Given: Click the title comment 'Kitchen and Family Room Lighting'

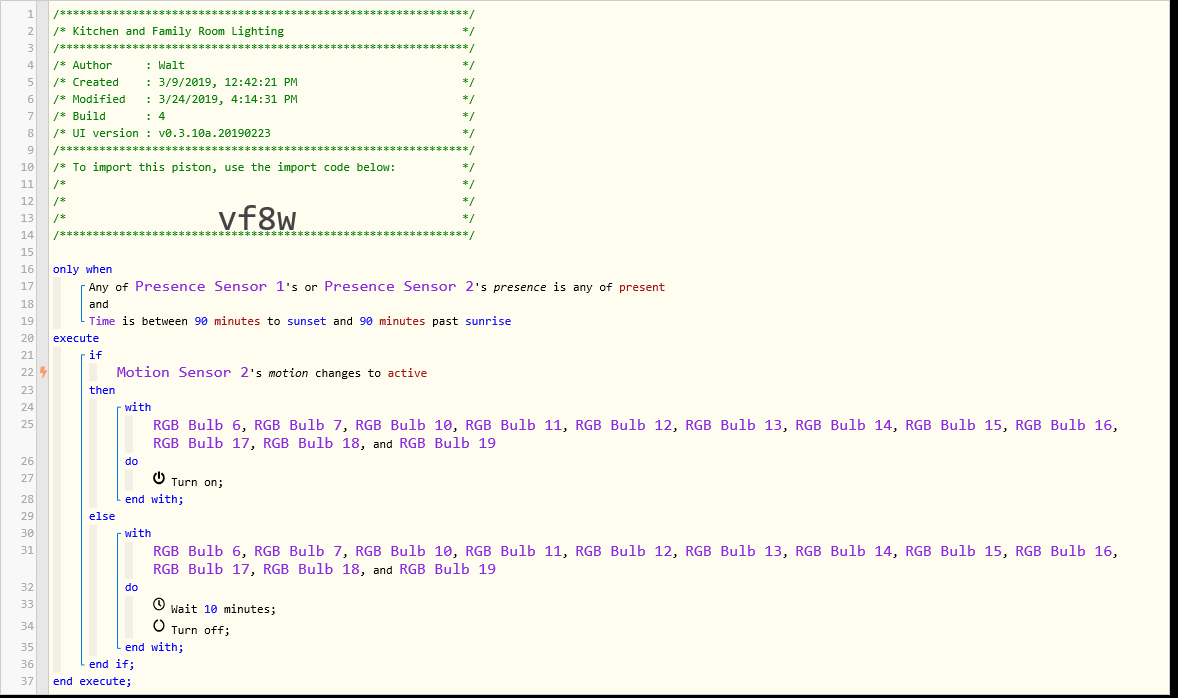Looking at the screenshot, I should click(178, 31).
